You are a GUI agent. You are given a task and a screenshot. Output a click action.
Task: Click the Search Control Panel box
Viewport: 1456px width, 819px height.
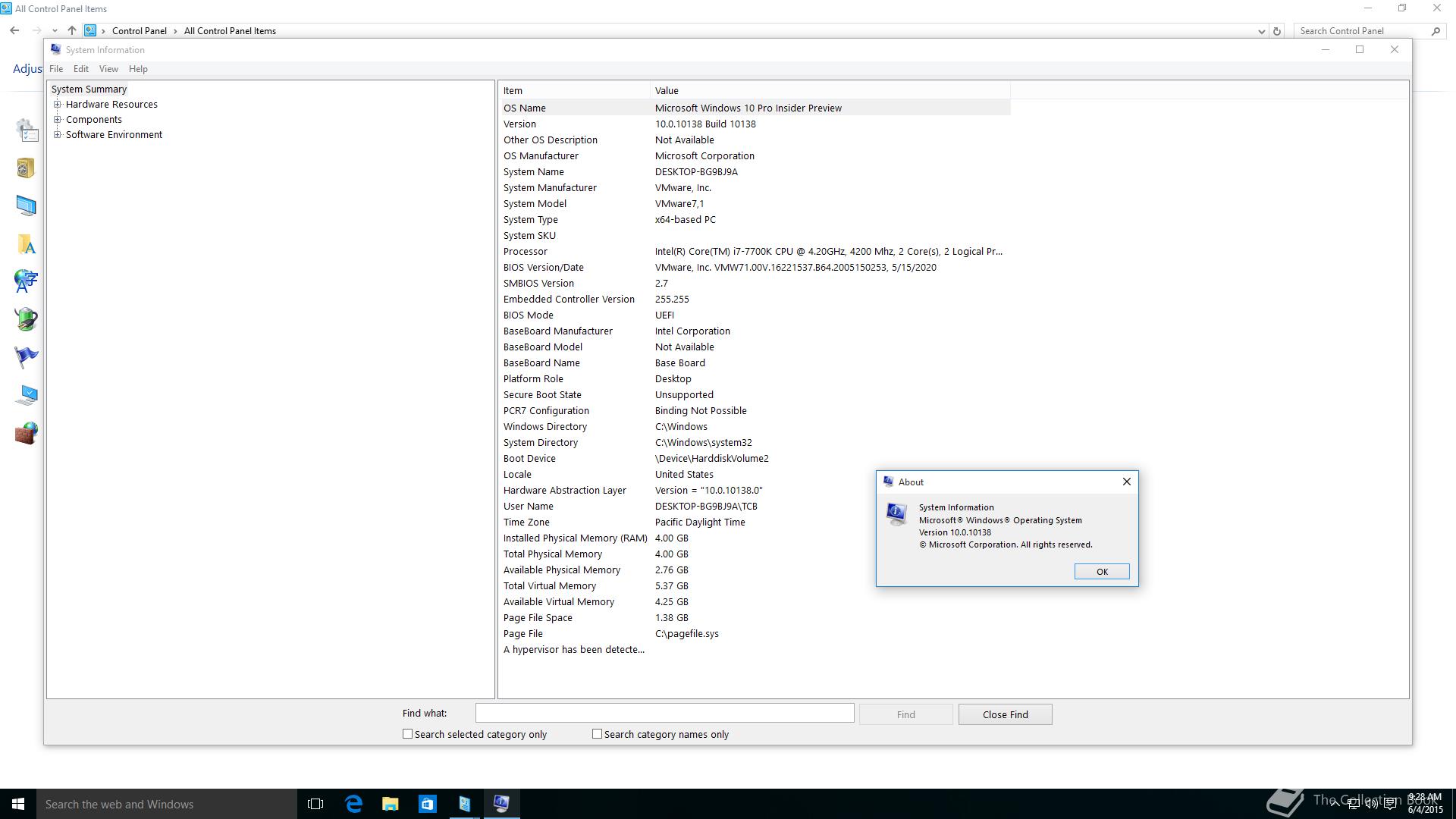tap(1361, 31)
